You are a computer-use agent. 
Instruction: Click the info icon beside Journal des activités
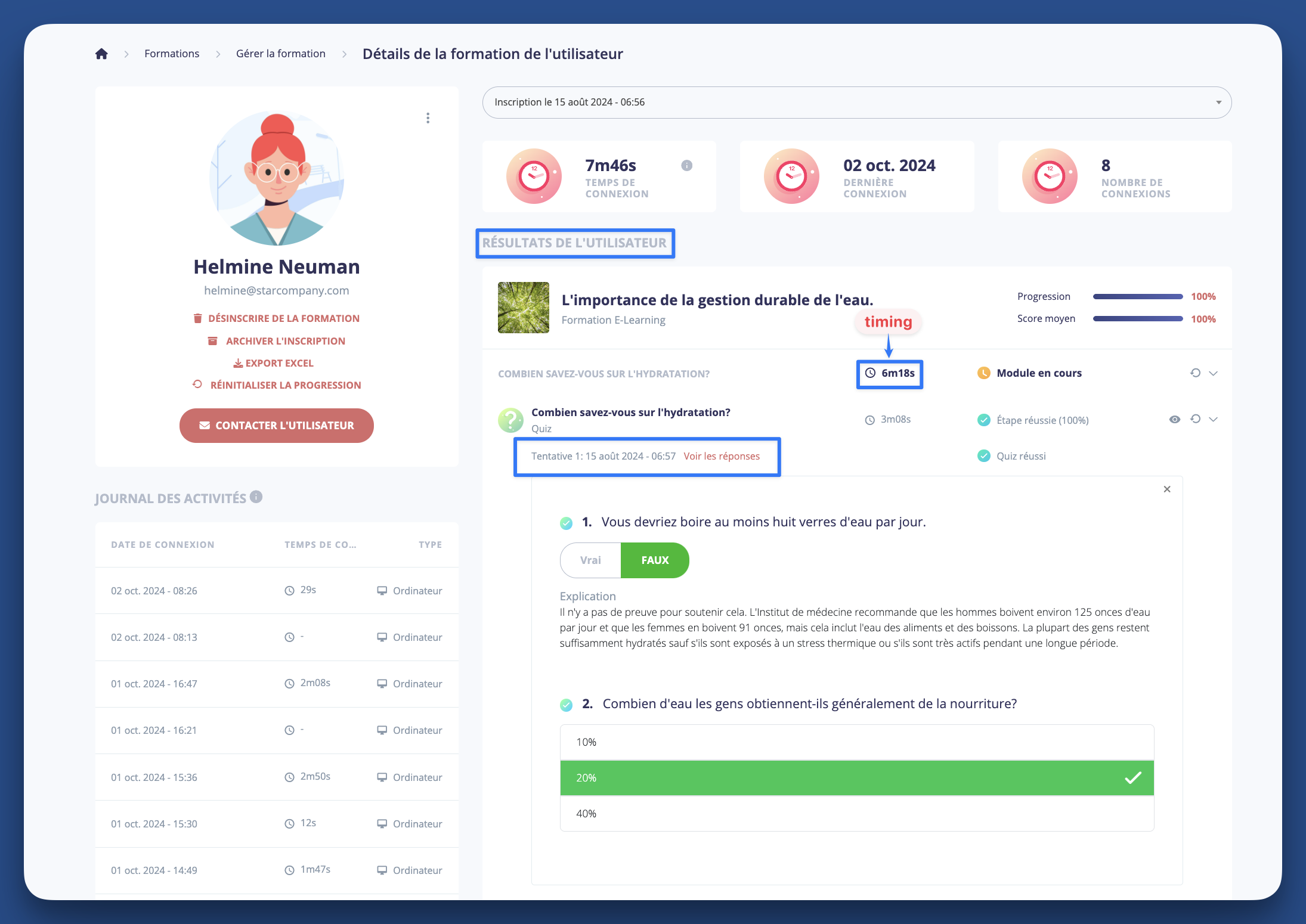[x=256, y=497]
